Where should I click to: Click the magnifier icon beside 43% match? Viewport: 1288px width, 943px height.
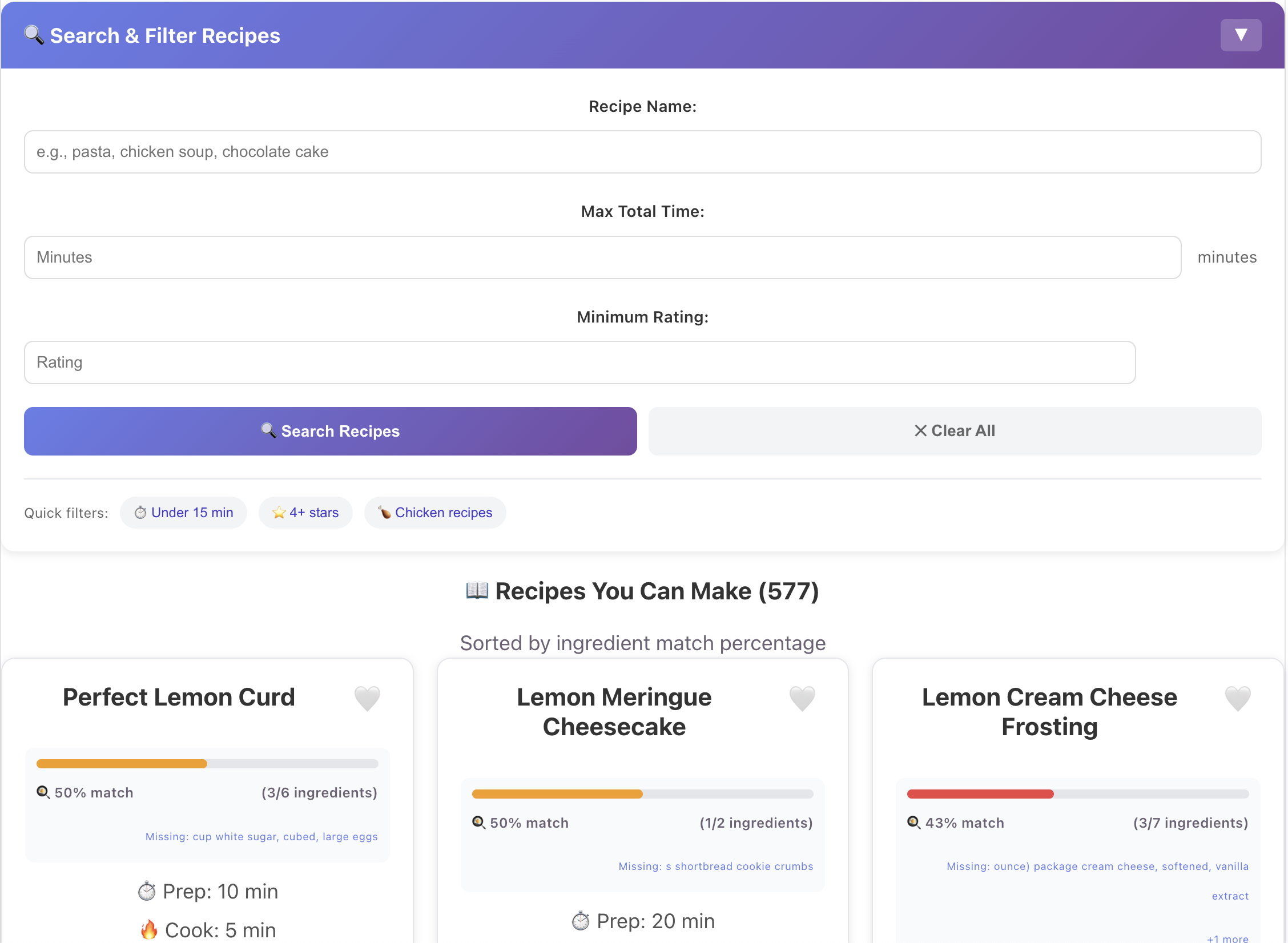[x=913, y=823]
